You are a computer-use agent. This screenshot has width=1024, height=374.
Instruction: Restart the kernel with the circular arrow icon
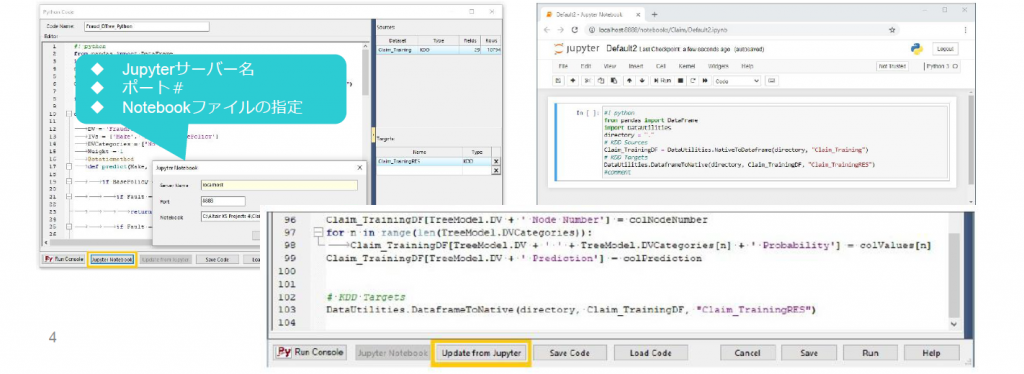[693, 81]
